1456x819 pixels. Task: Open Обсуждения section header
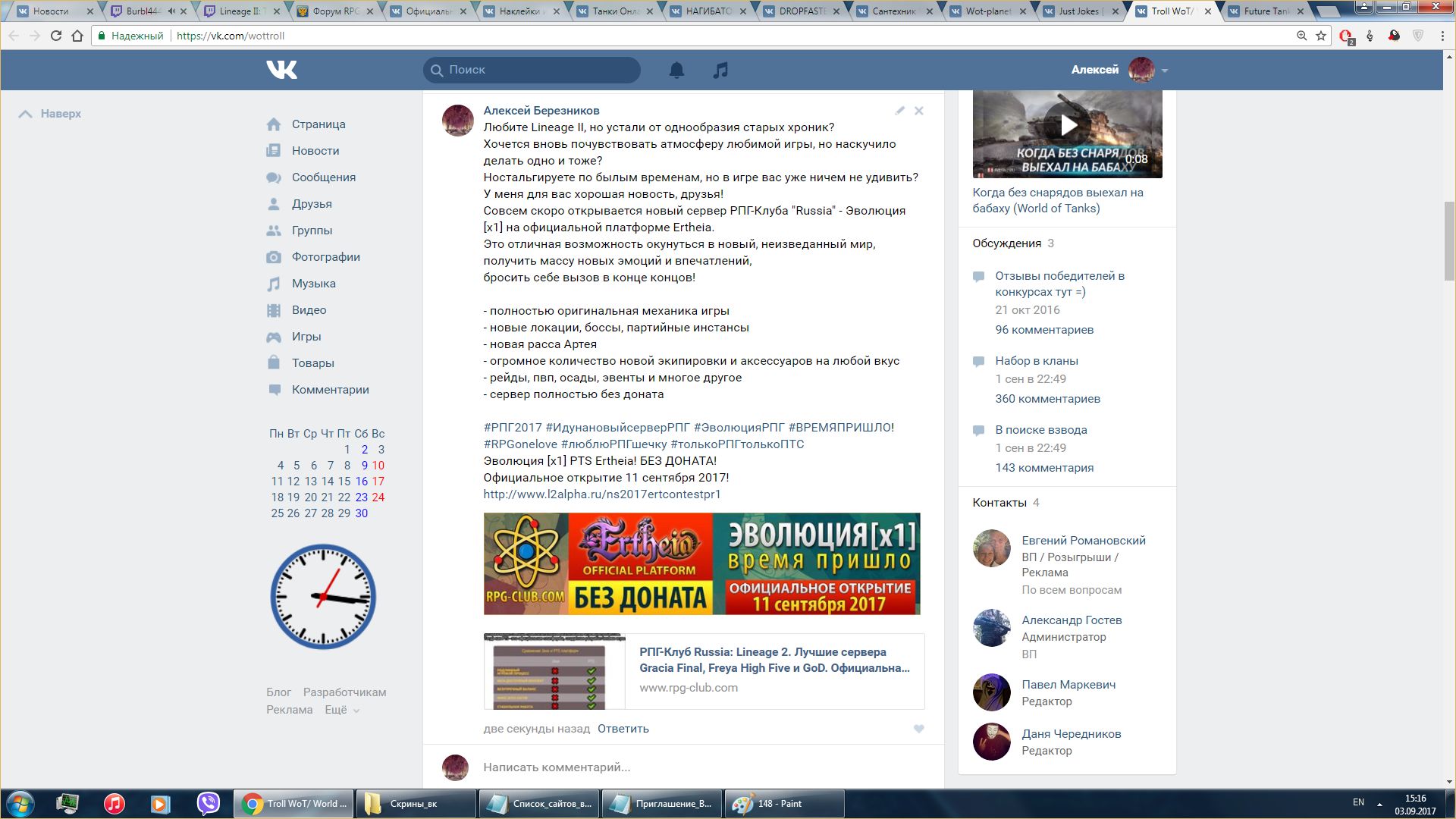pos(1007,243)
